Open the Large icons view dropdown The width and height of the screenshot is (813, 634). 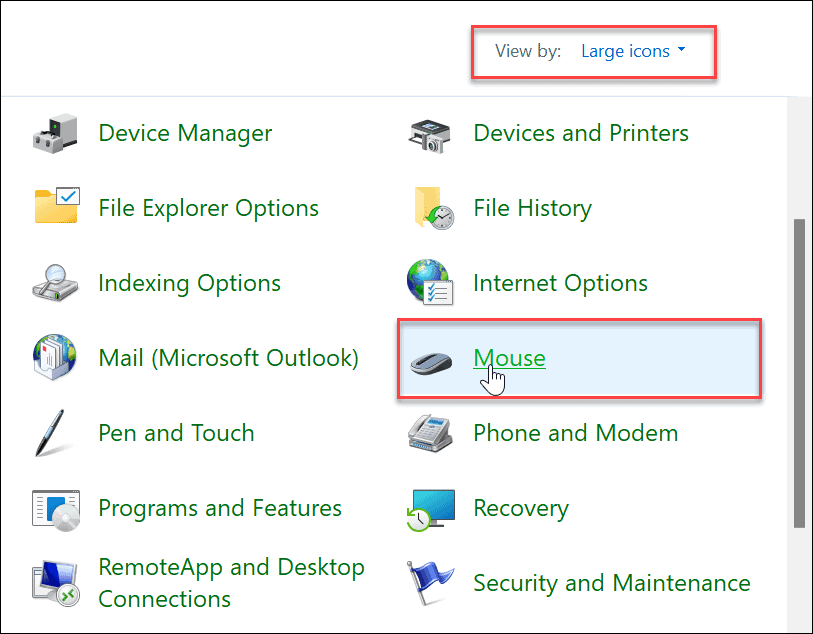(x=625, y=51)
